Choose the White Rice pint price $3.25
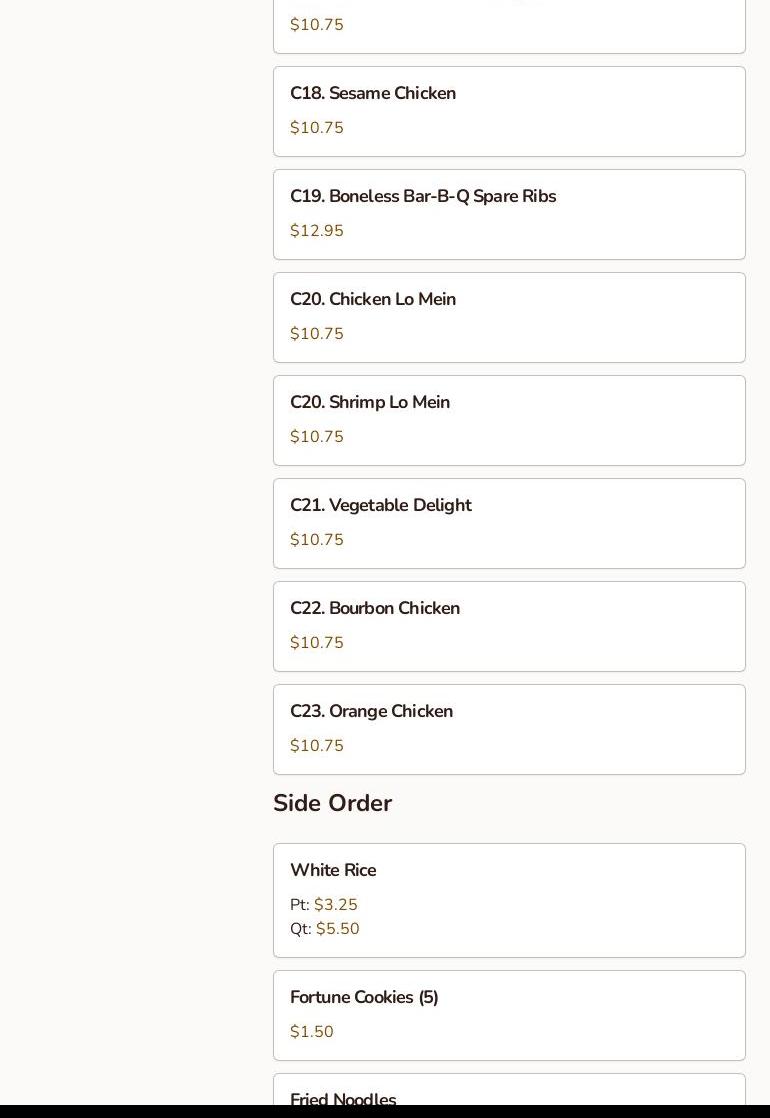The image size is (770, 1118). coord(336,905)
